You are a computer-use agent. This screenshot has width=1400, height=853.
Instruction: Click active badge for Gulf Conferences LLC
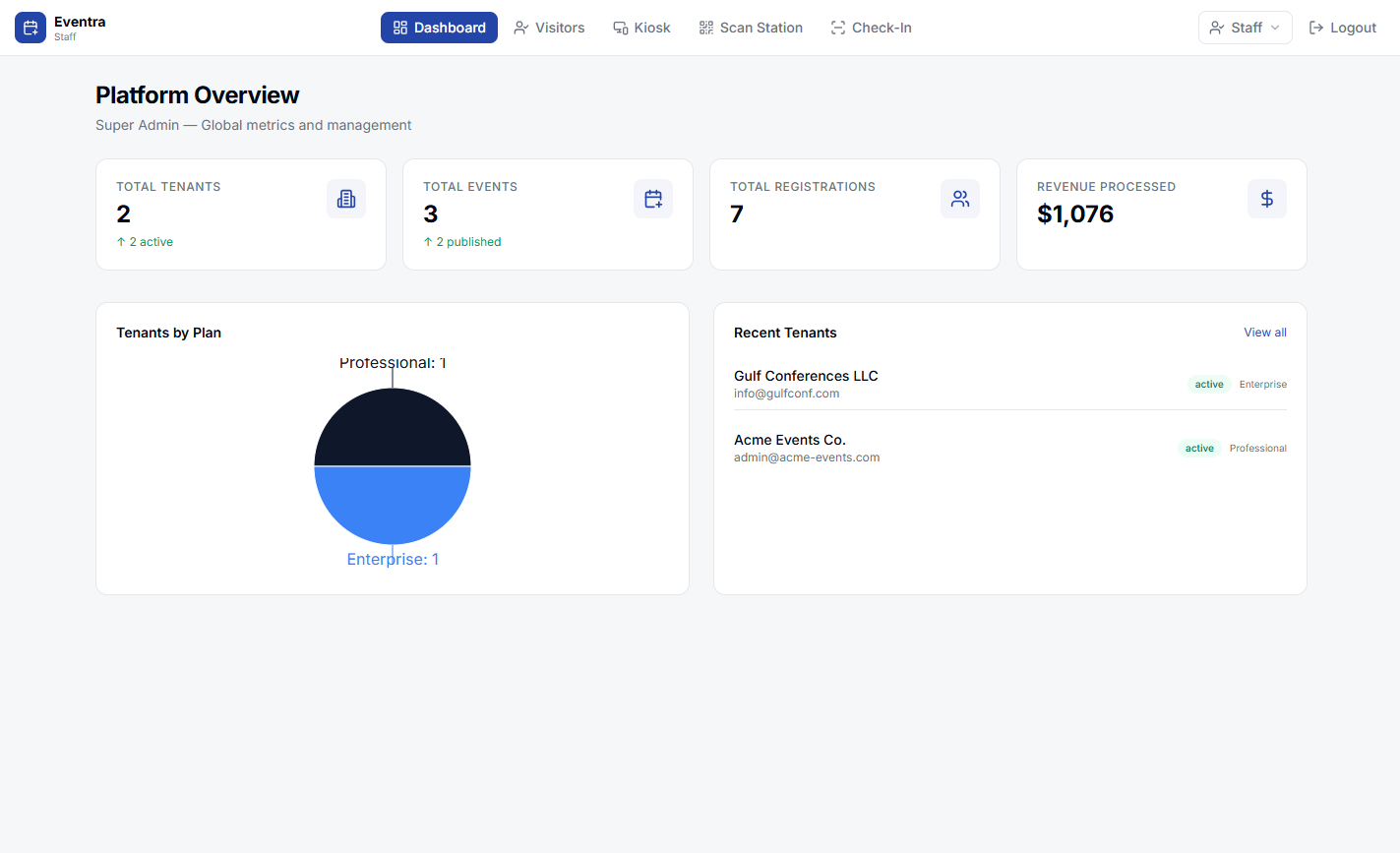[1209, 385]
